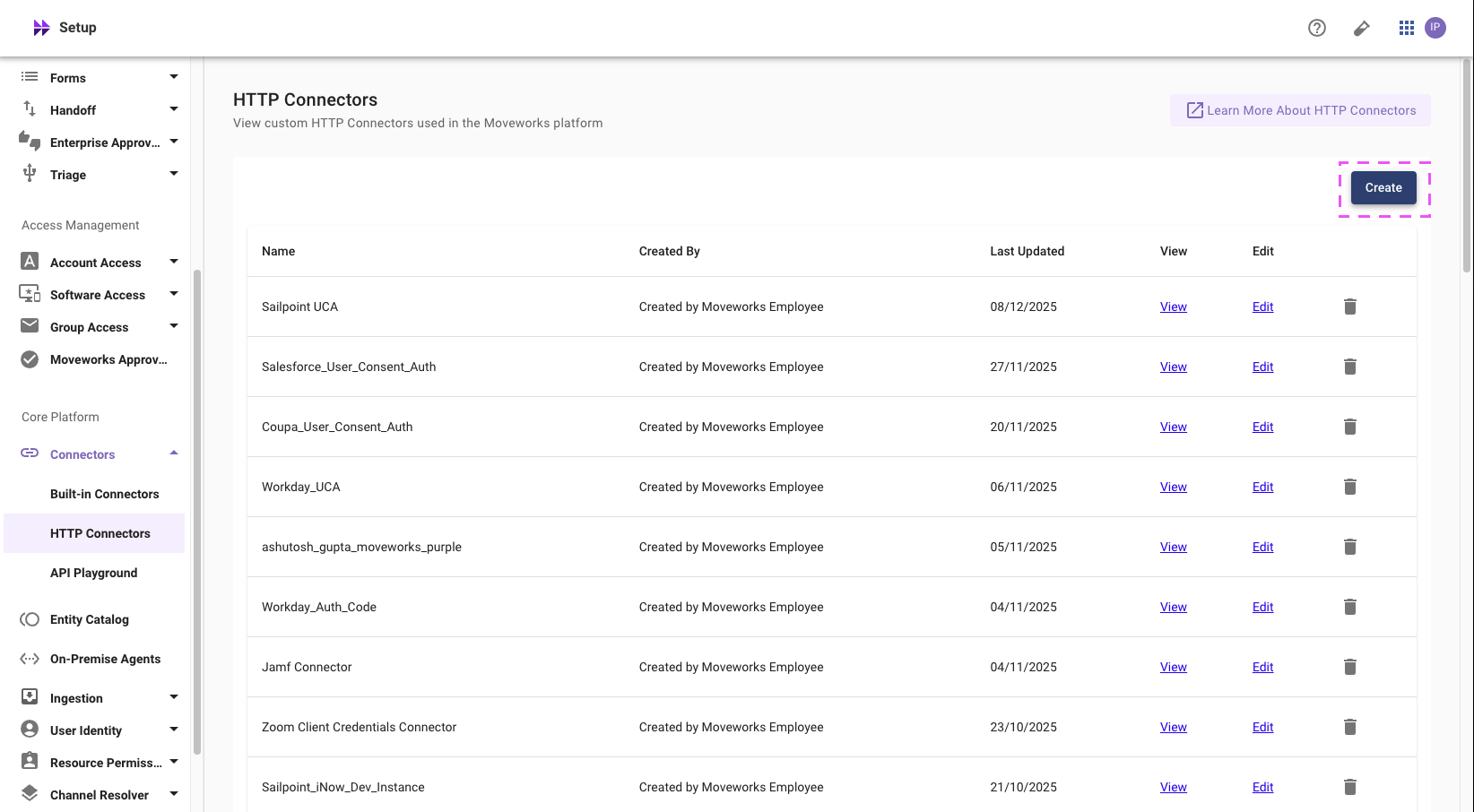1474x812 pixels.
Task: Expand the Triage menu arrow
Action: point(174,174)
